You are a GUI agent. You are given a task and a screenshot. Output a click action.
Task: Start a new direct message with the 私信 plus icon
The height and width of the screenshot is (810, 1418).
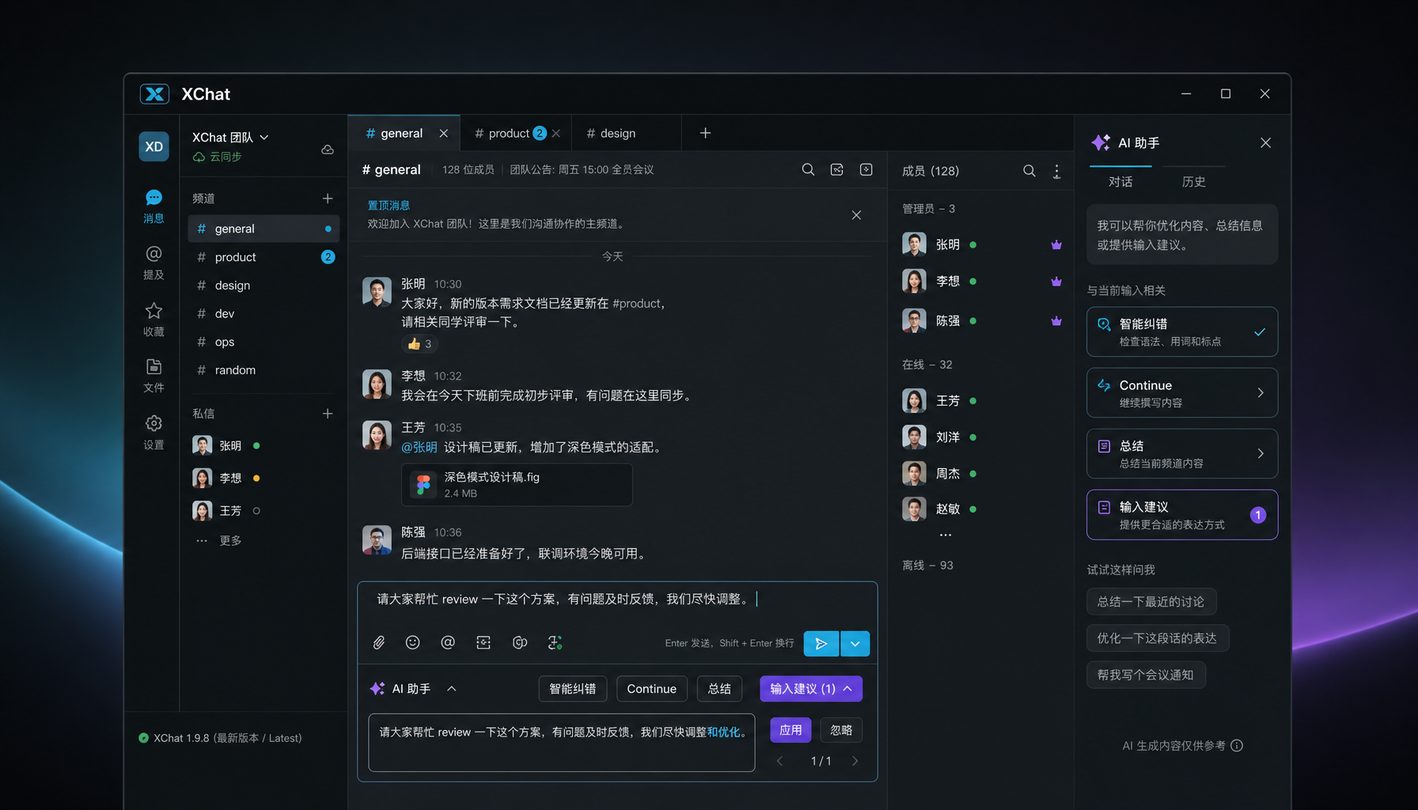[x=327, y=413]
